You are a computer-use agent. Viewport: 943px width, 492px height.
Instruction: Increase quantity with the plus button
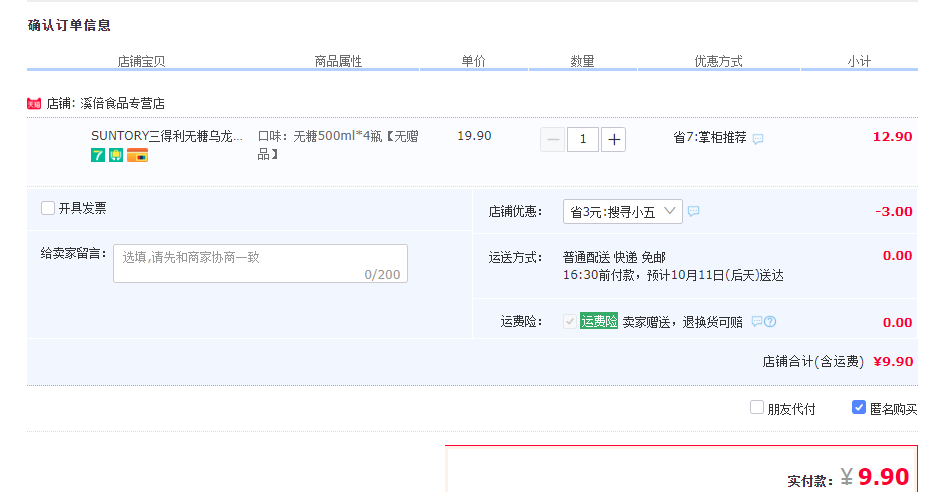tap(613, 140)
